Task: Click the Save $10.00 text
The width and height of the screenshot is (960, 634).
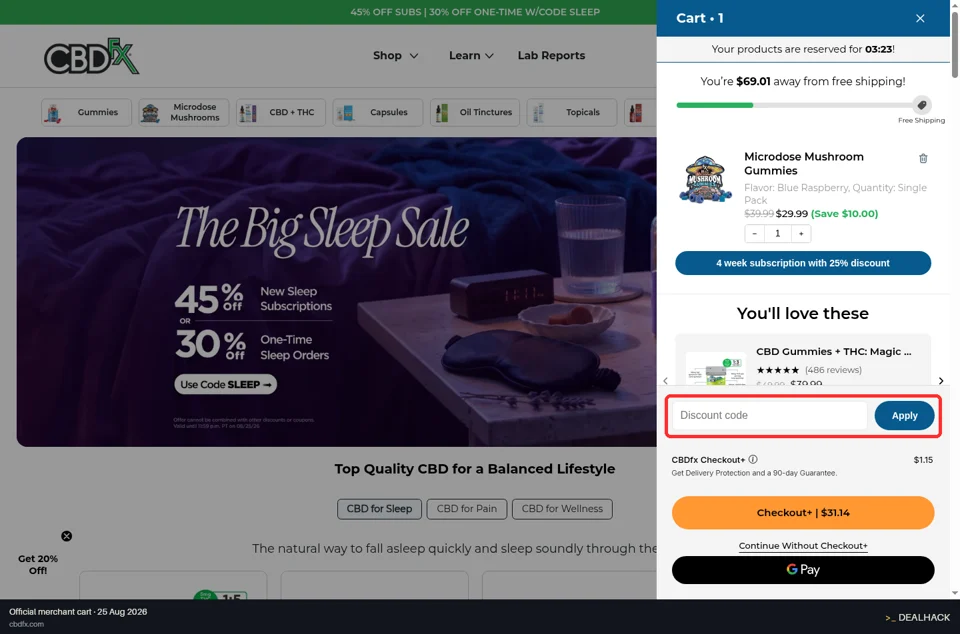Action: (x=844, y=214)
